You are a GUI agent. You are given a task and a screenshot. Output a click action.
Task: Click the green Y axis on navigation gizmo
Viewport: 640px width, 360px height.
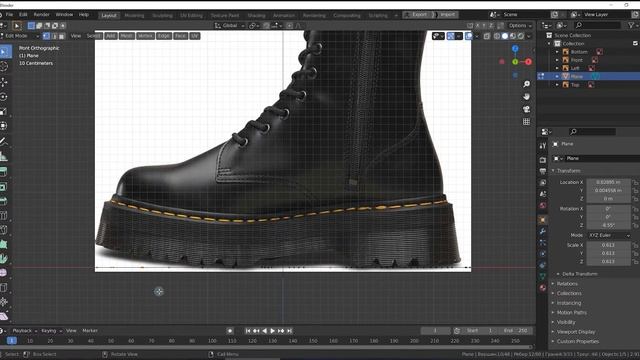click(x=515, y=62)
